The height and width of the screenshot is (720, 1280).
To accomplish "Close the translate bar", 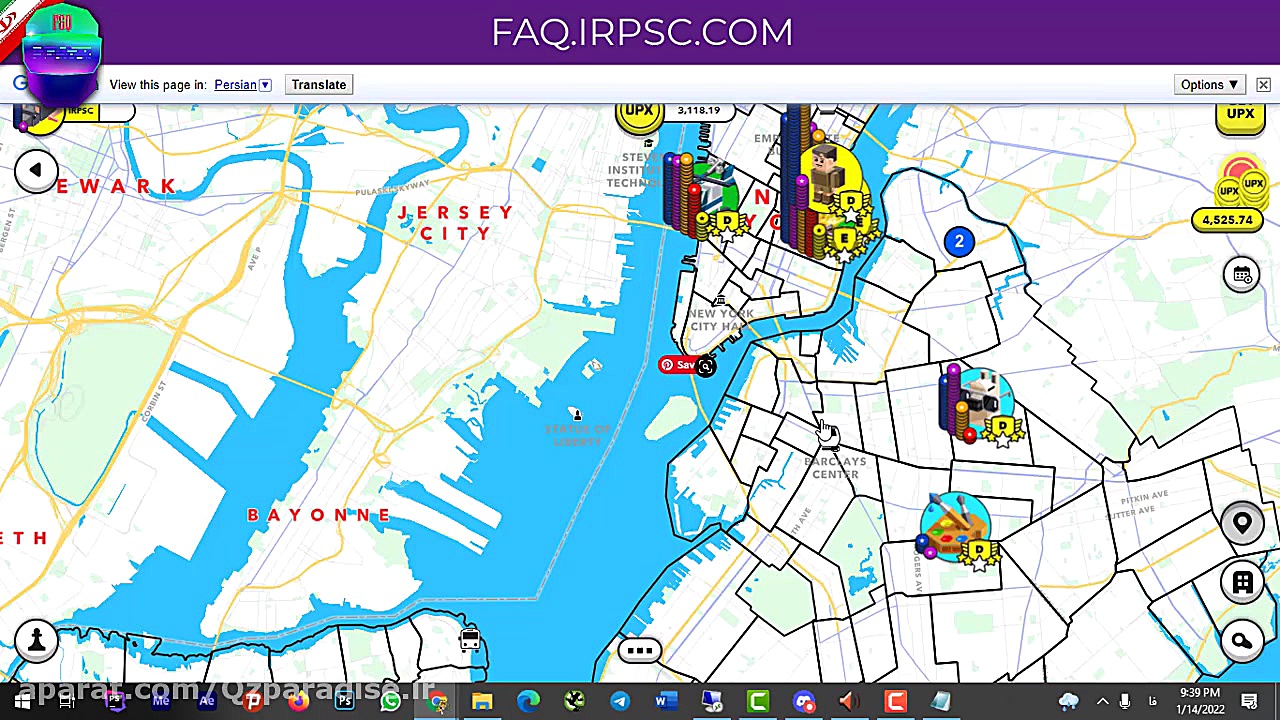I will coord(1263,85).
